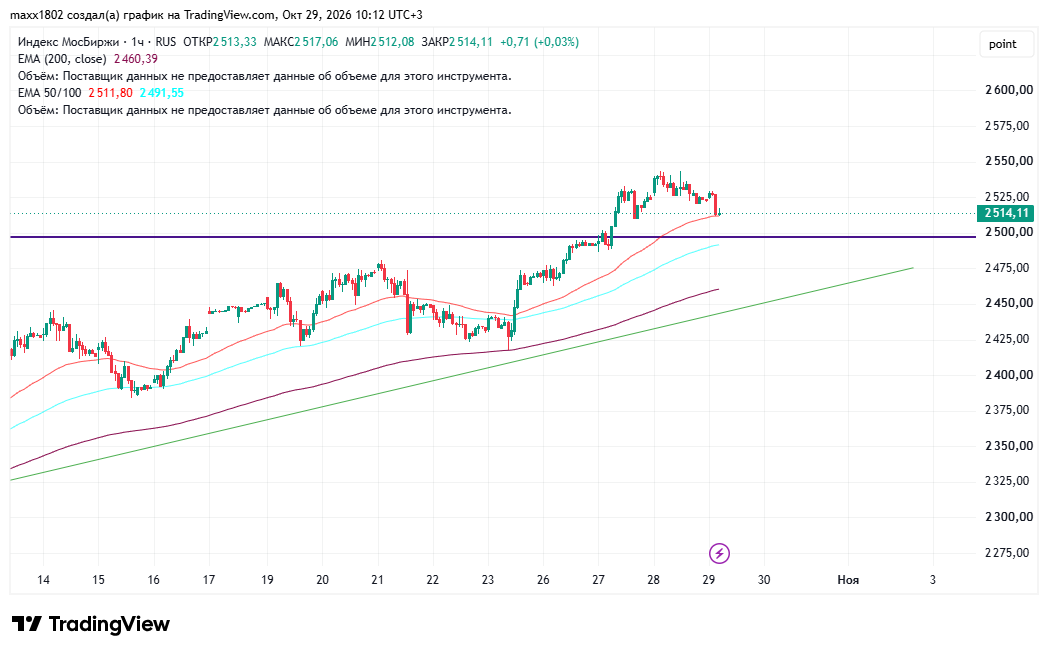Click date 29 on the time axis

click(x=708, y=580)
